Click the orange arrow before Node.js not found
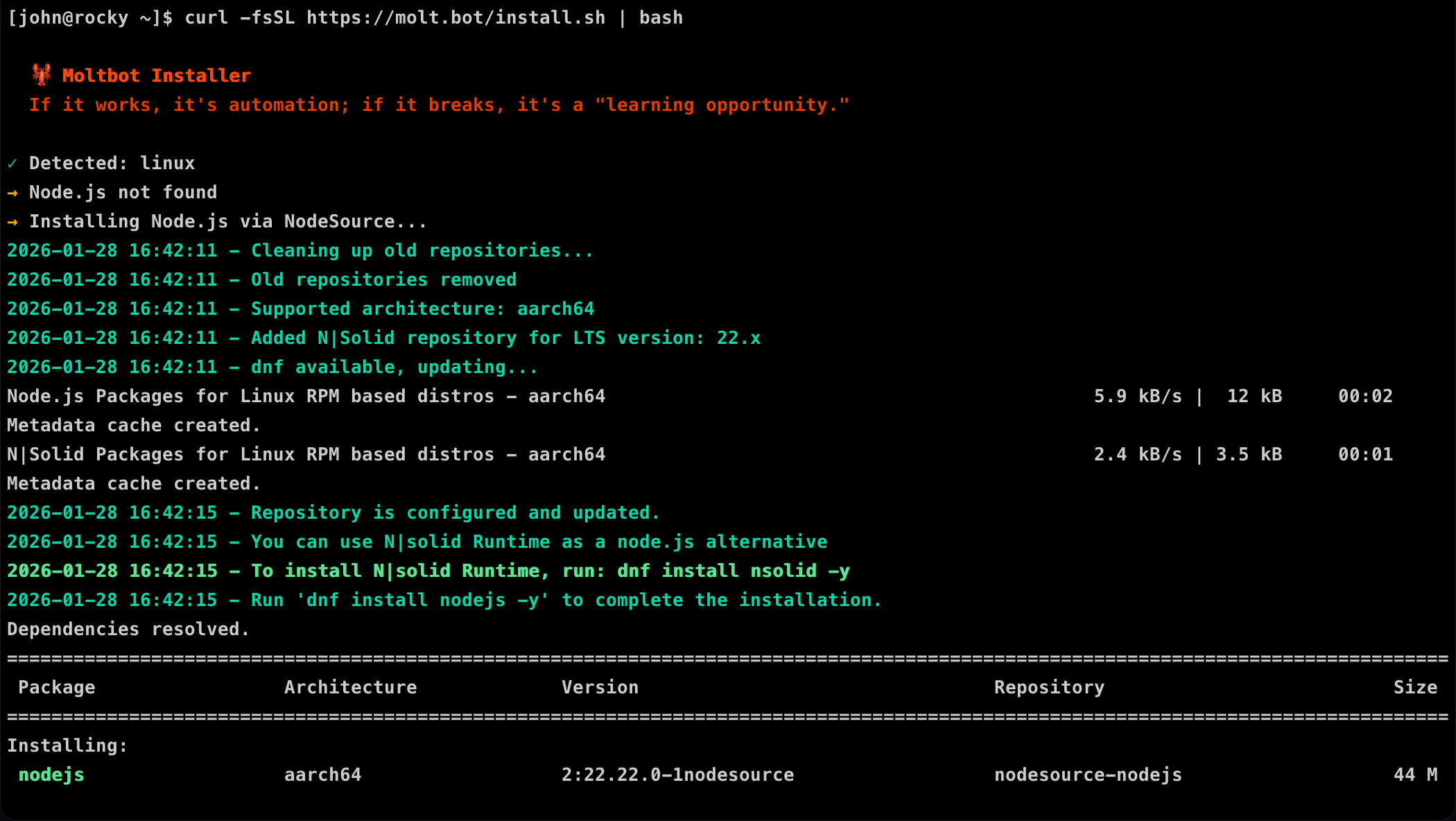Image resolution: width=1456 pixels, height=821 pixels. 12,193
